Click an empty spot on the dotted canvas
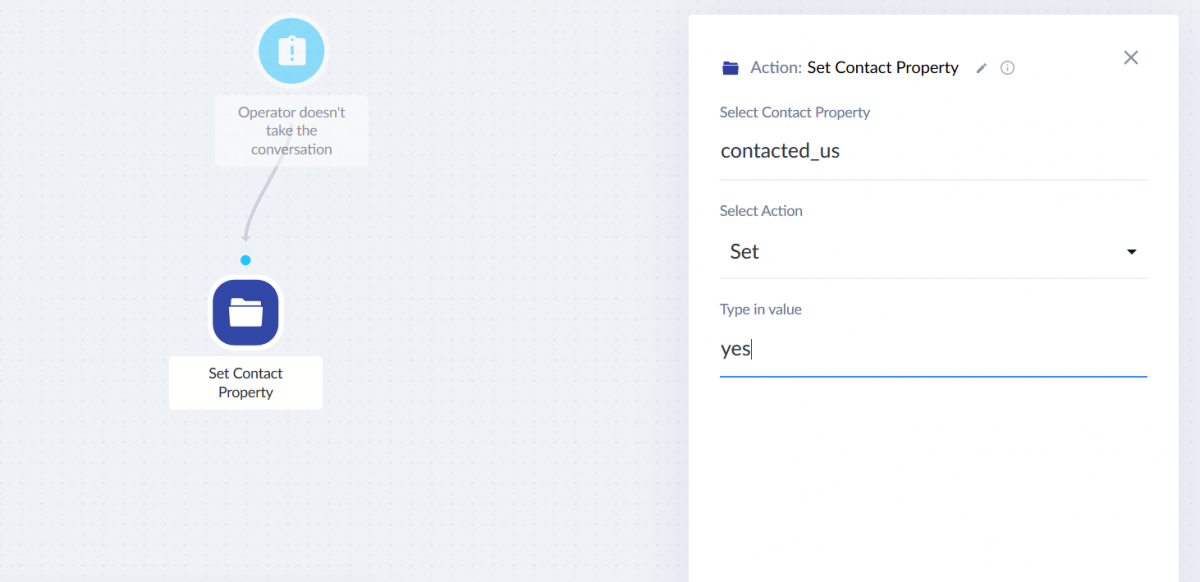The image size is (1200, 582). (500, 300)
